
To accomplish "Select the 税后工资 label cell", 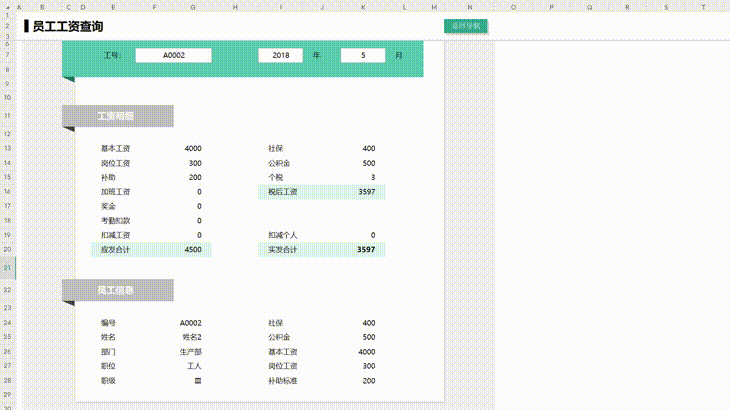I will 283,192.
